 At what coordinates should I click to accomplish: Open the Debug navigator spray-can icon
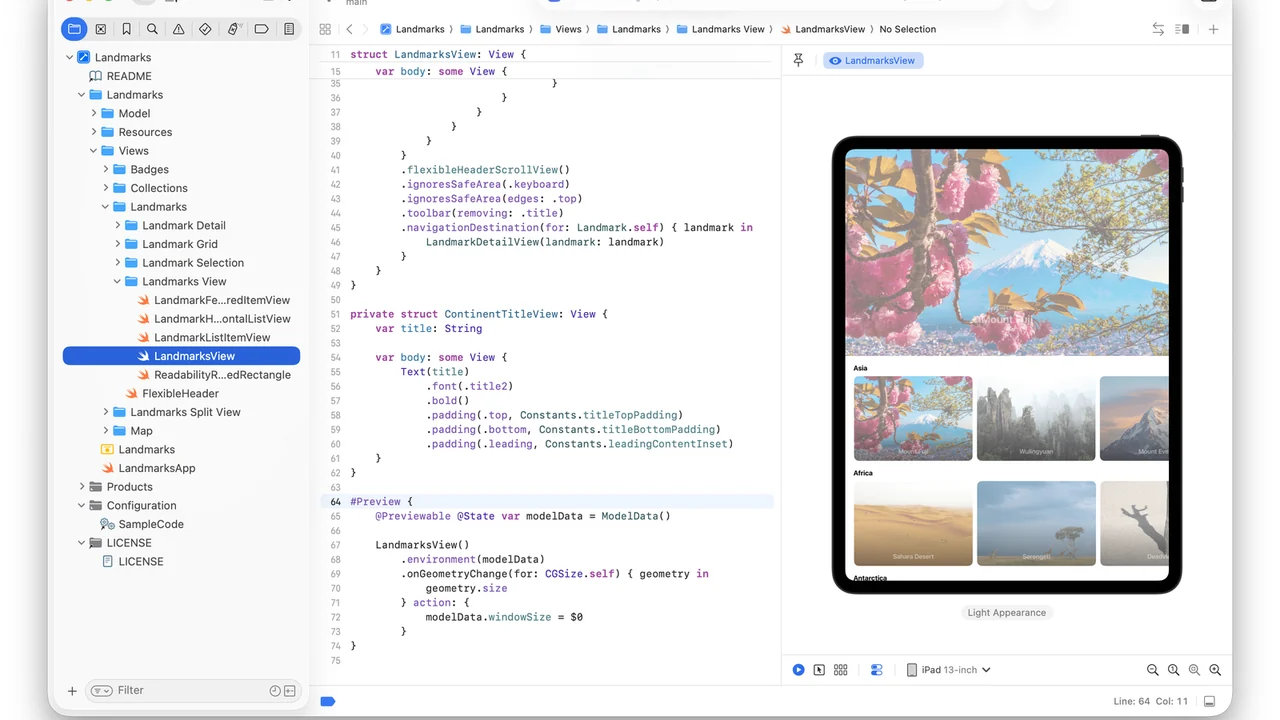click(233, 29)
